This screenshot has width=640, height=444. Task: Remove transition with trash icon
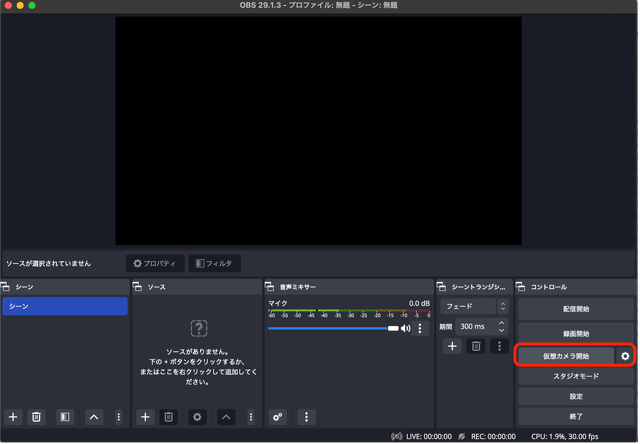click(476, 346)
